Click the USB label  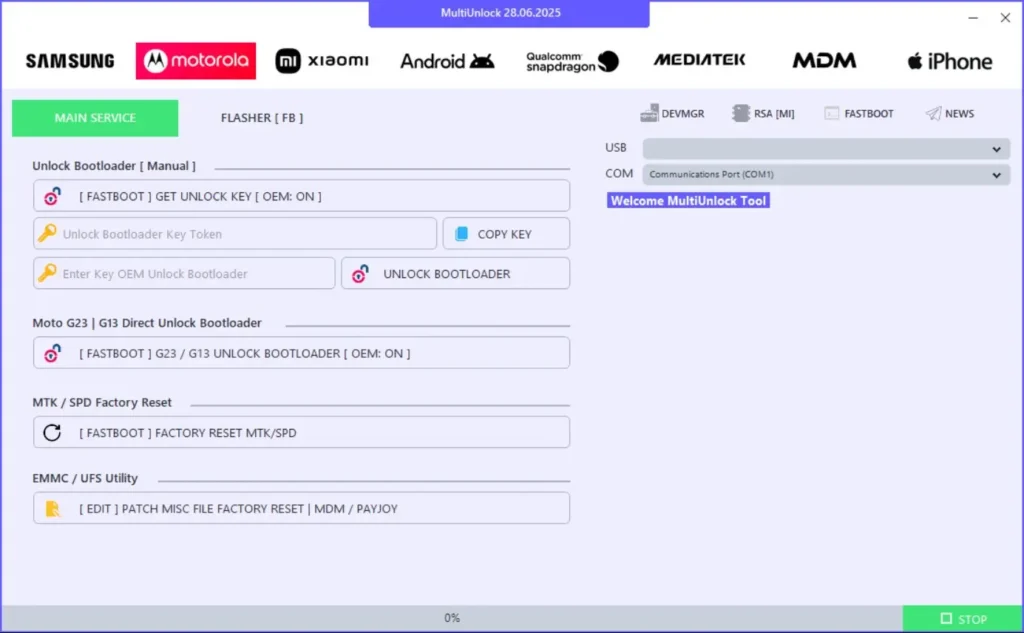click(616, 148)
